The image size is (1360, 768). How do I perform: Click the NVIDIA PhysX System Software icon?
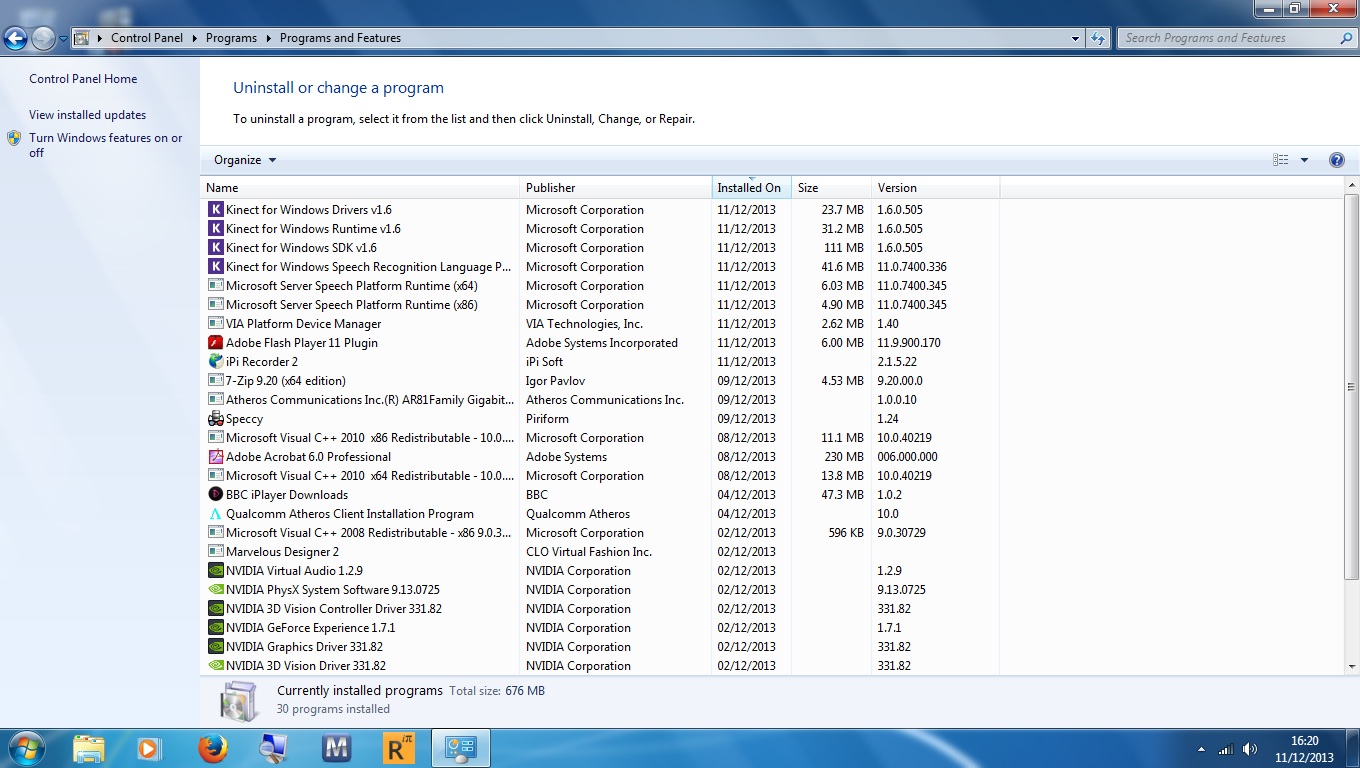point(216,590)
